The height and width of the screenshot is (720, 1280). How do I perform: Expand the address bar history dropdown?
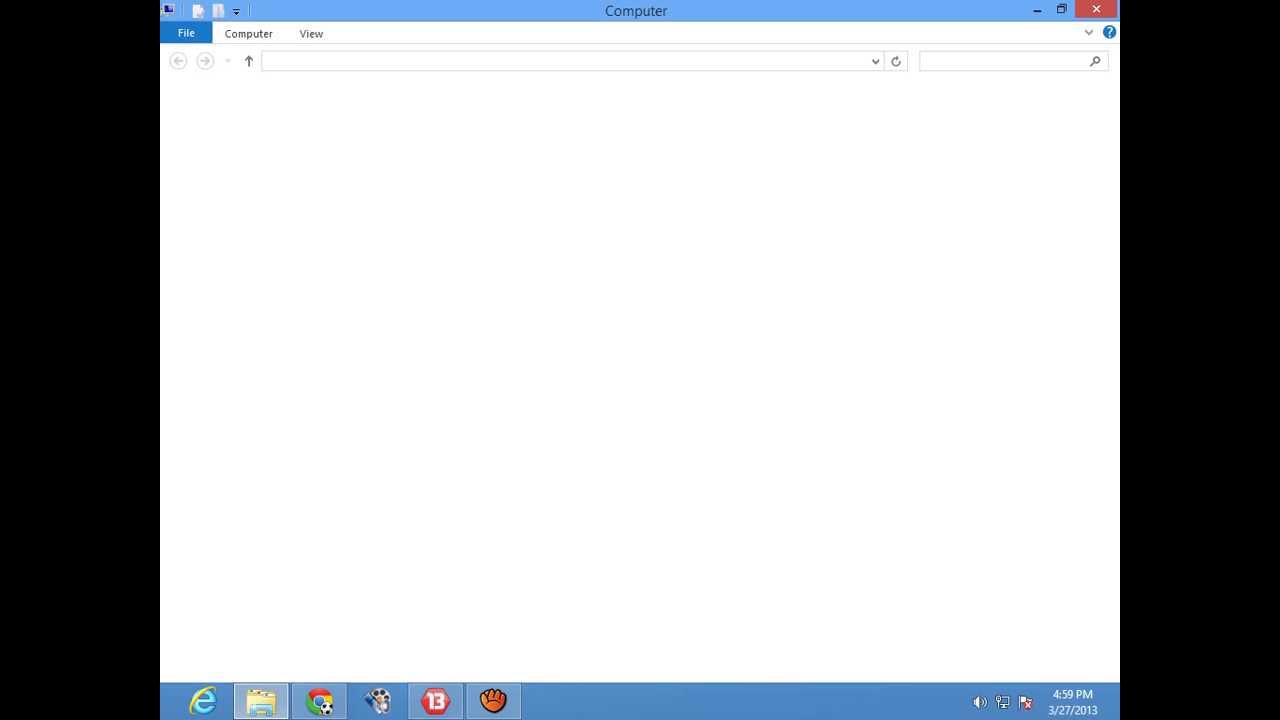tap(875, 61)
